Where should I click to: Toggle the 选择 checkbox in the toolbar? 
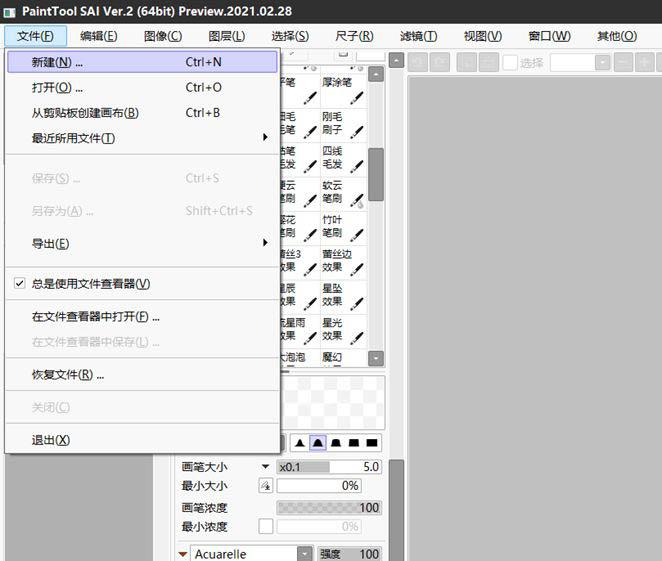[x=510, y=63]
